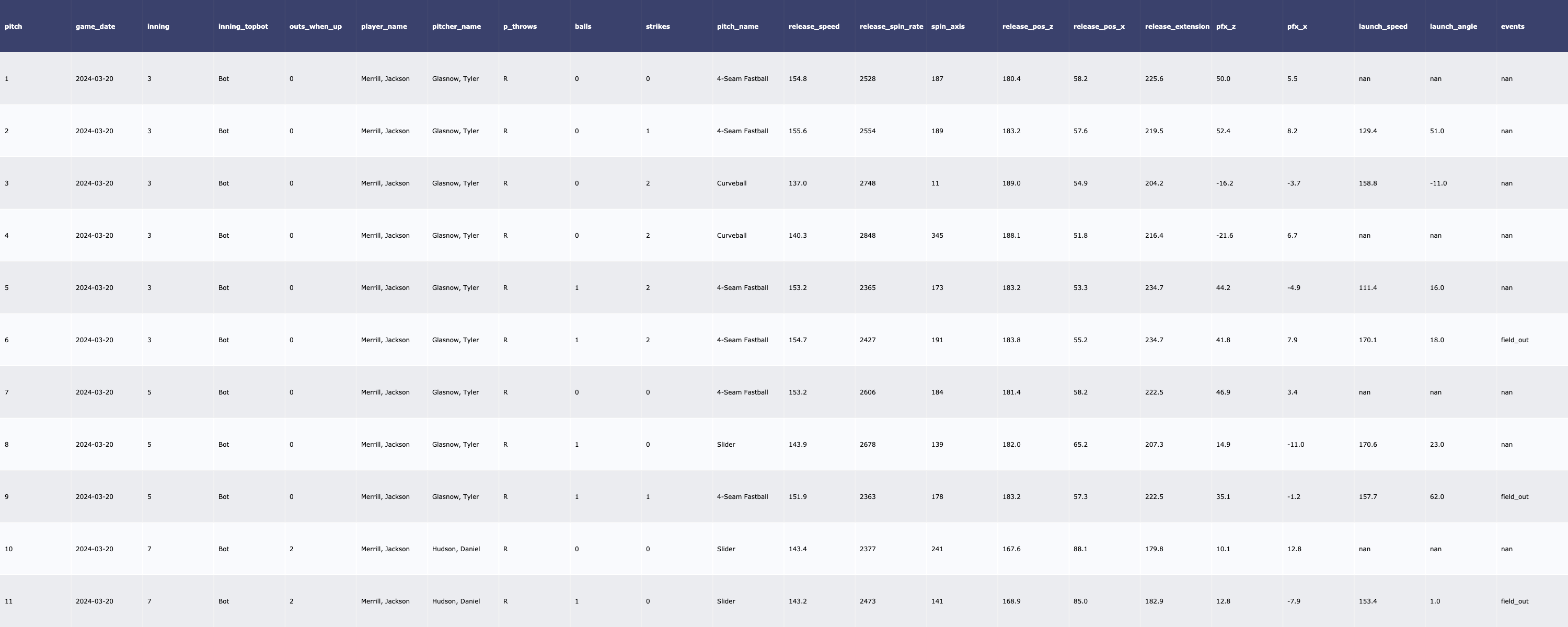1568x627 pixels.
Task: Select the Hudson, Daniel cell in row 10
Action: [455, 549]
